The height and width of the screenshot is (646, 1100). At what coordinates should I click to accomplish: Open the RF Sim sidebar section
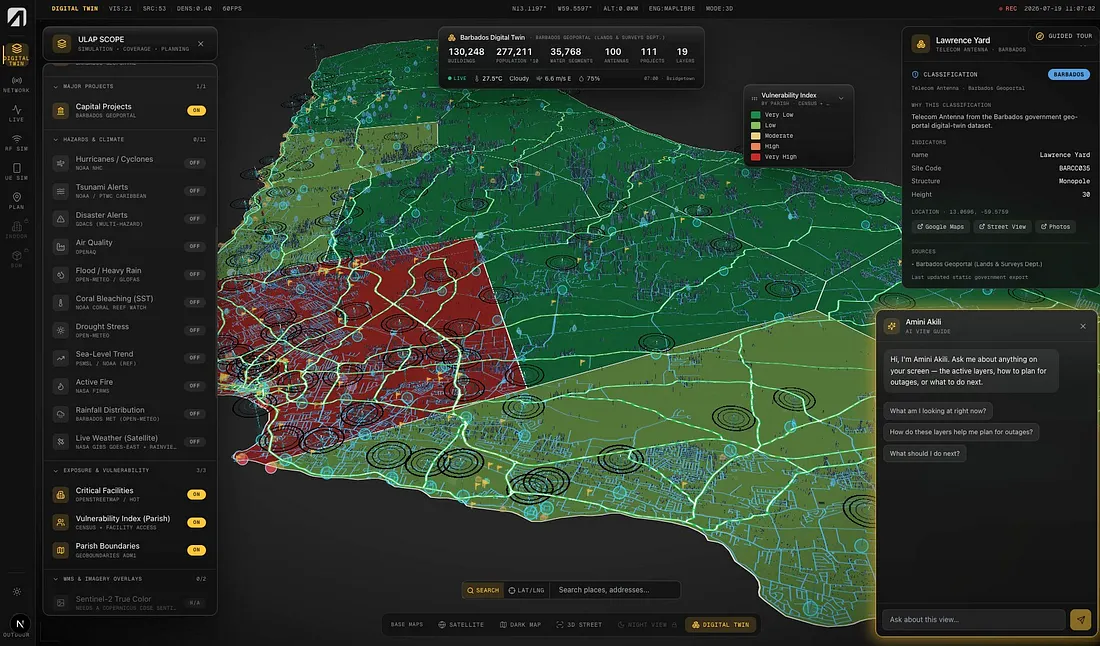pos(16,142)
